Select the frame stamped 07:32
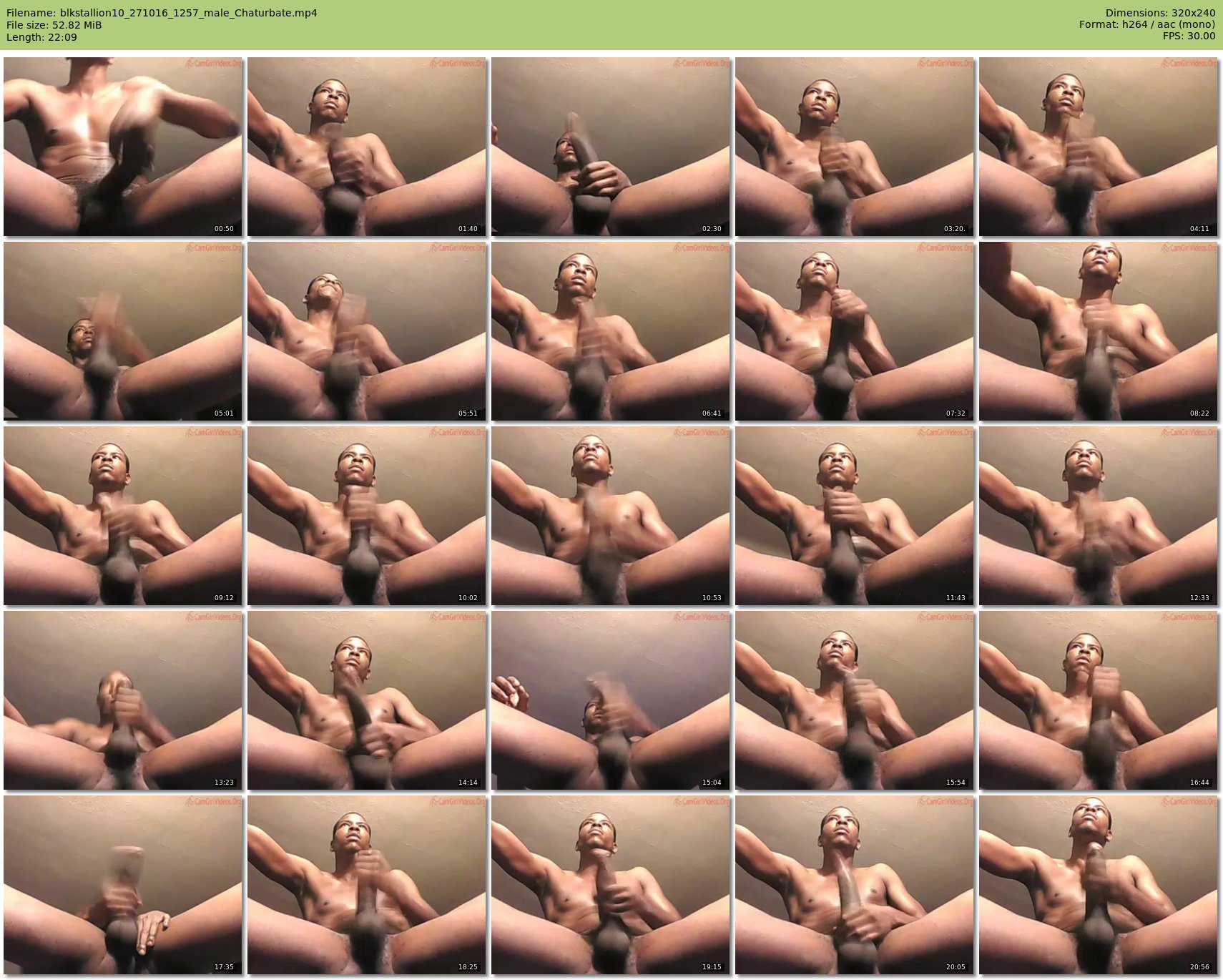The height and width of the screenshot is (980, 1223). (855, 331)
